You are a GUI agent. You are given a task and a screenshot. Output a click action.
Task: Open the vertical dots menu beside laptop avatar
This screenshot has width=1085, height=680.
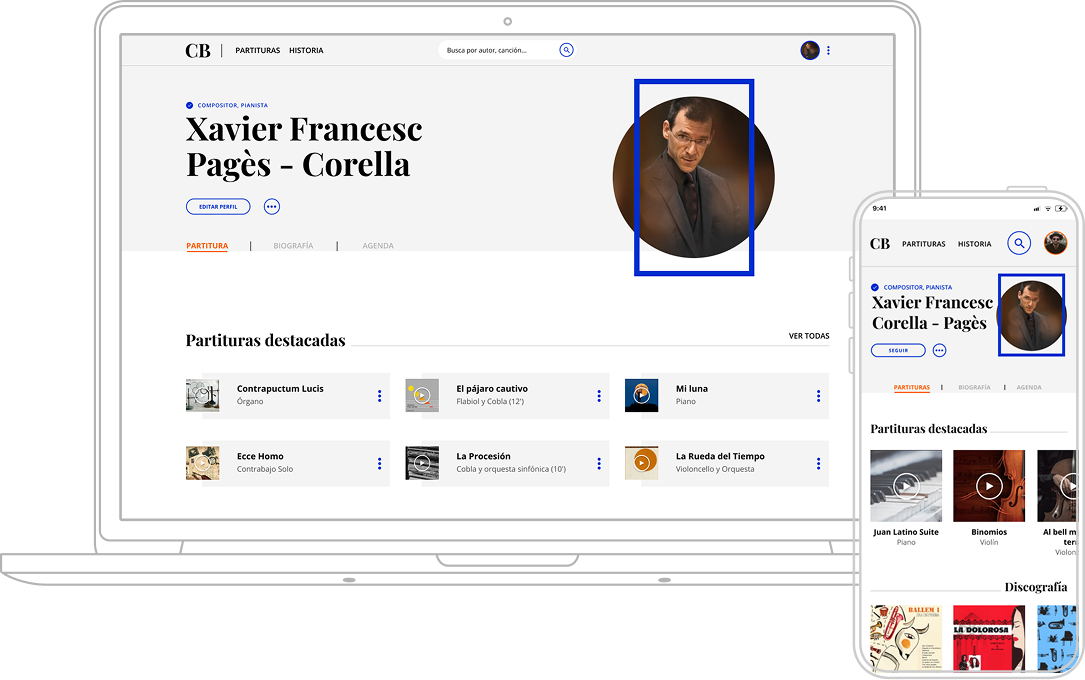828,50
